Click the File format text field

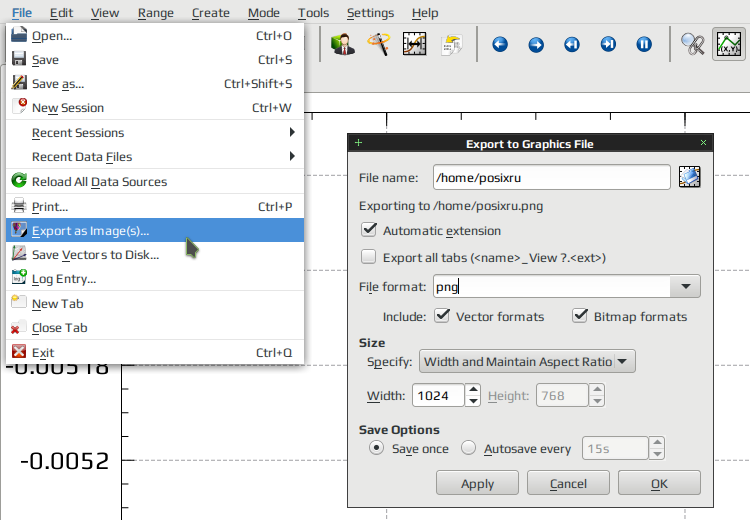click(x=552, y=286)
